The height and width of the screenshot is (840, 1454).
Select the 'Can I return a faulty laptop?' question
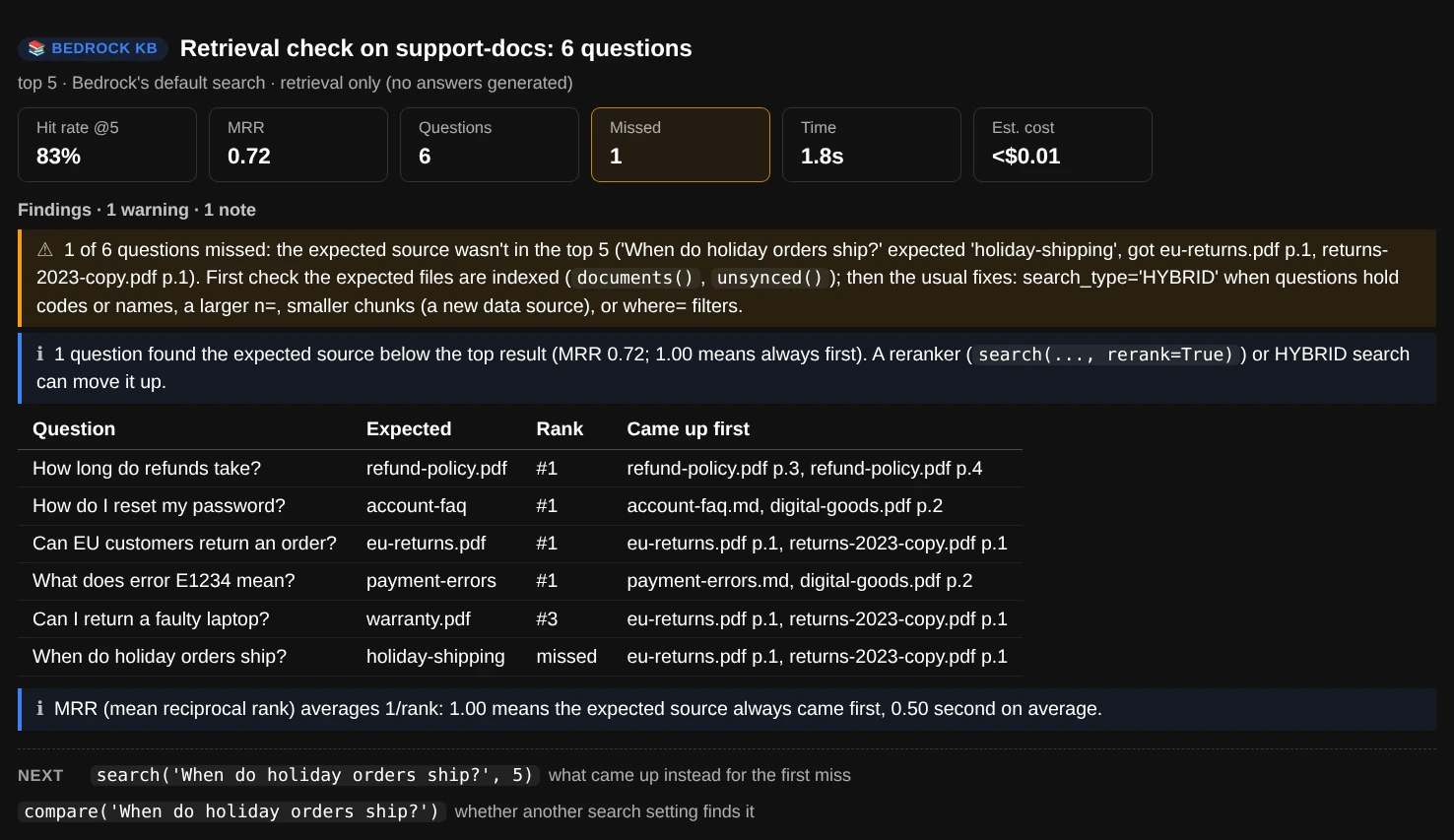tap(151, 619)
